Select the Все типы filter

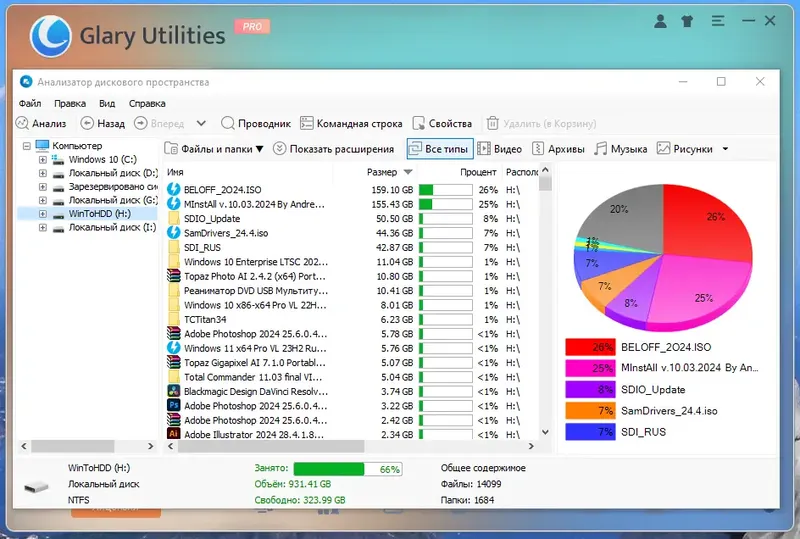pos(440,149)
